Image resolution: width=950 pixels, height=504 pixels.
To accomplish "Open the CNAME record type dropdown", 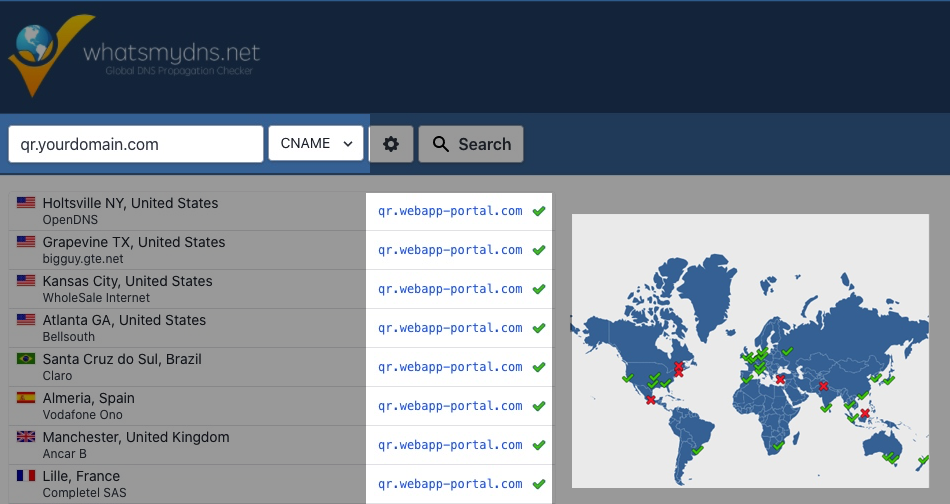I will [x=315, y=144].
